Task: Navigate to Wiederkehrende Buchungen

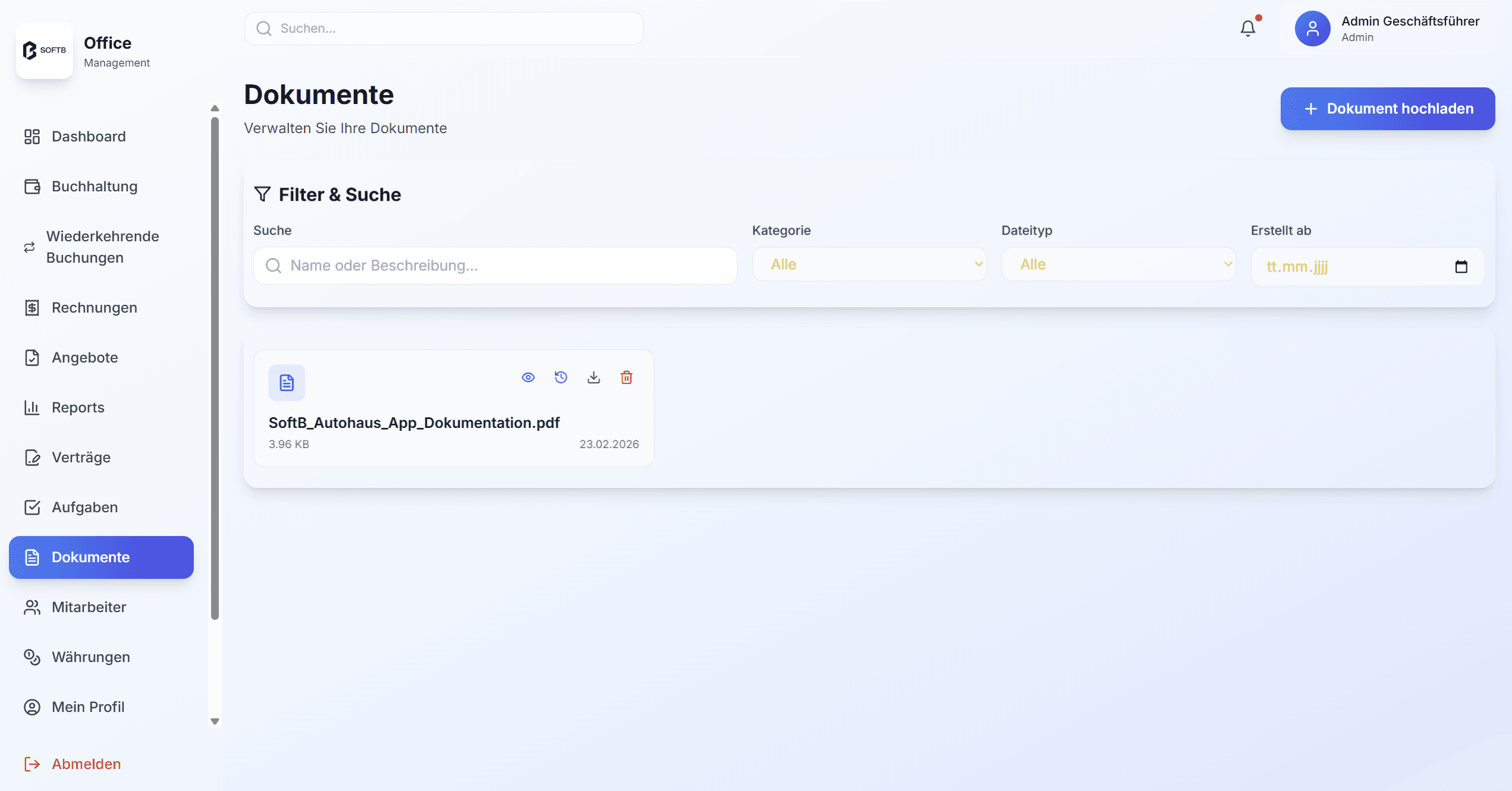Action: coord(102,247)
